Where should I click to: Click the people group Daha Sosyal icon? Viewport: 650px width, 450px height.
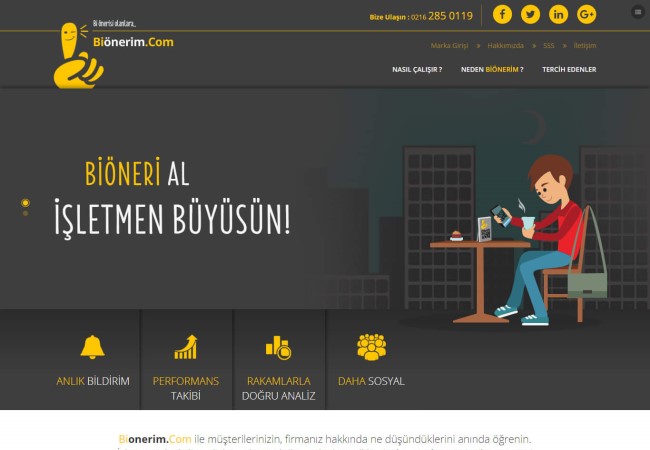[x=371, y=347]
